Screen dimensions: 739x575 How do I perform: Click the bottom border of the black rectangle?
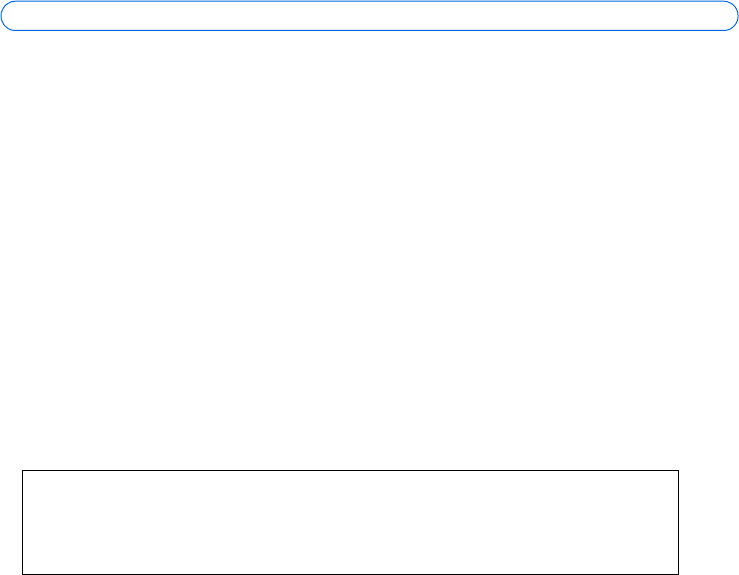[351, 574]
